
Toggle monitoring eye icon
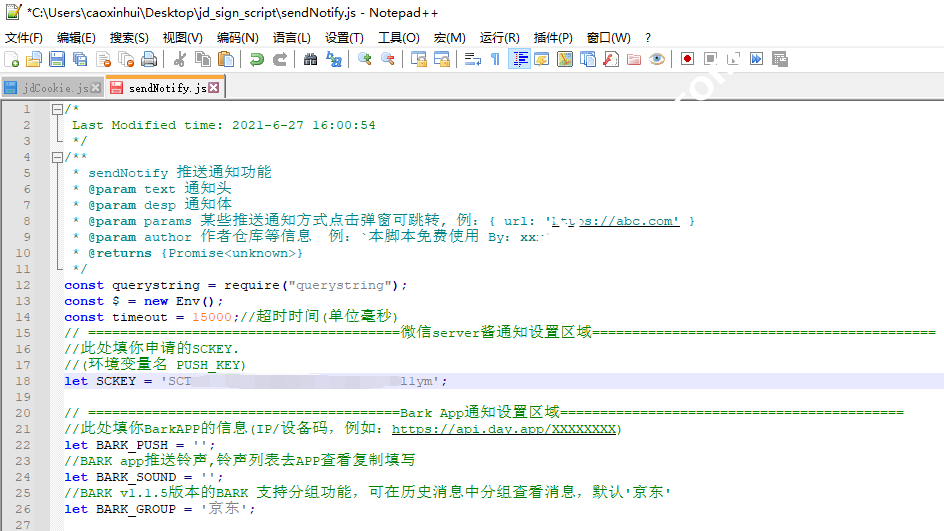[657, 59]
